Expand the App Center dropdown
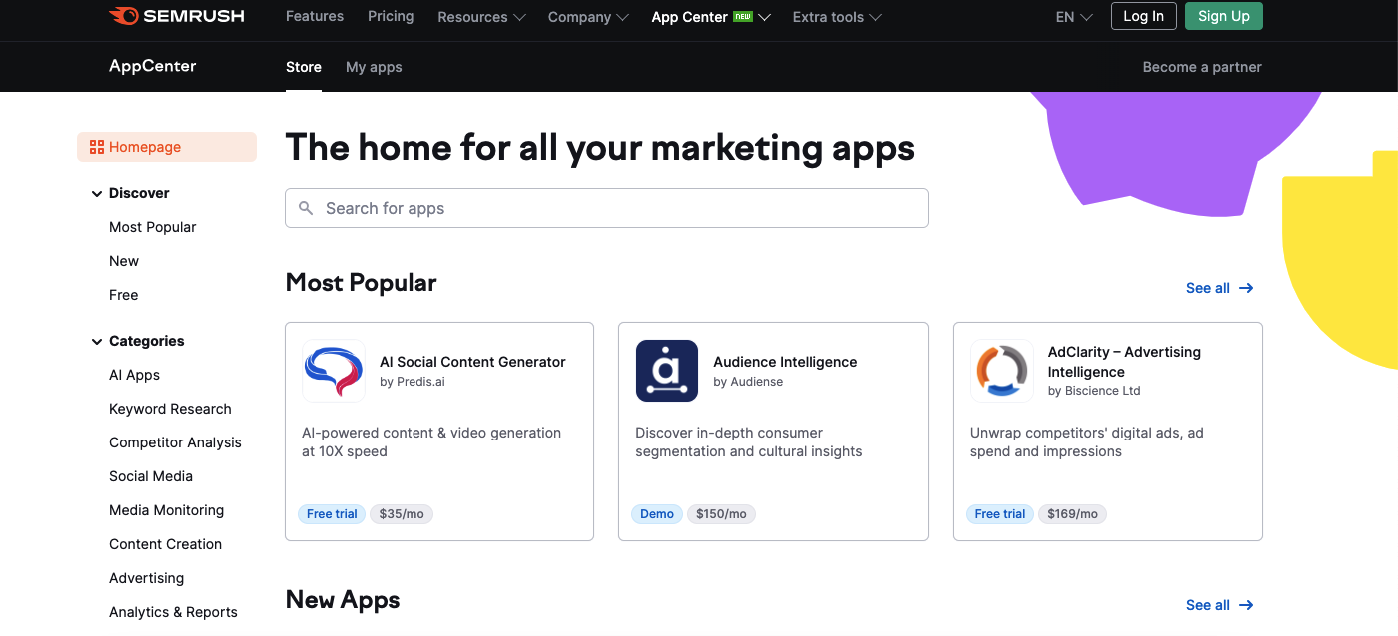 [x=711, y=17]
